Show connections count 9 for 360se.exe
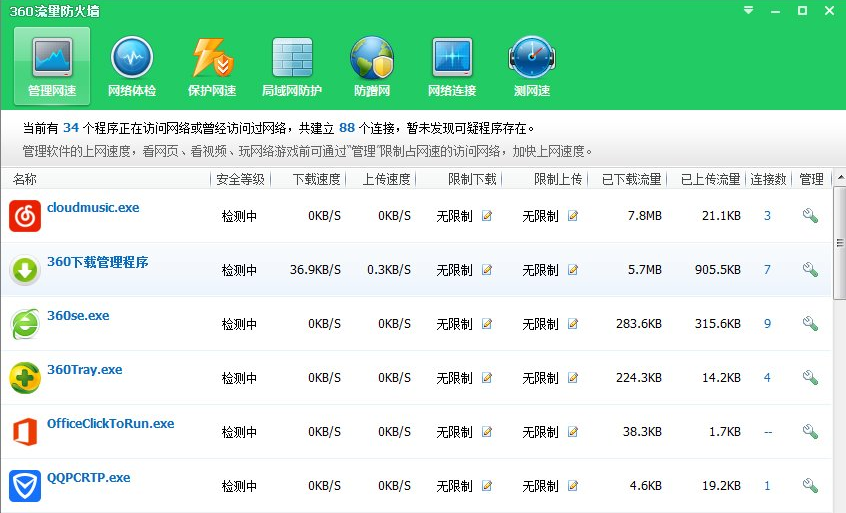This screenshot has width=846, height=513. click(x=767, y=324)
